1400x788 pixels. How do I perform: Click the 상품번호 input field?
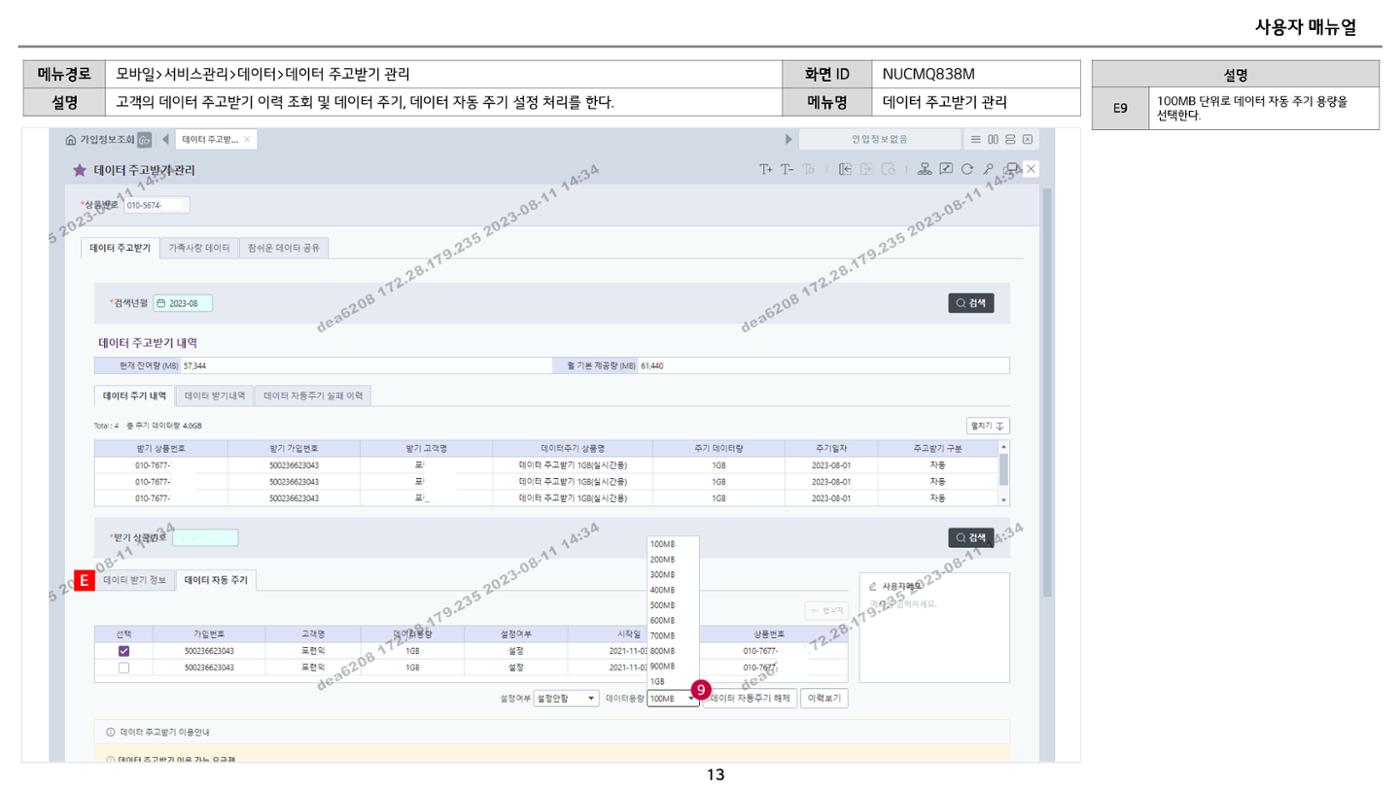pyautogui.click(x=157, y=205)
